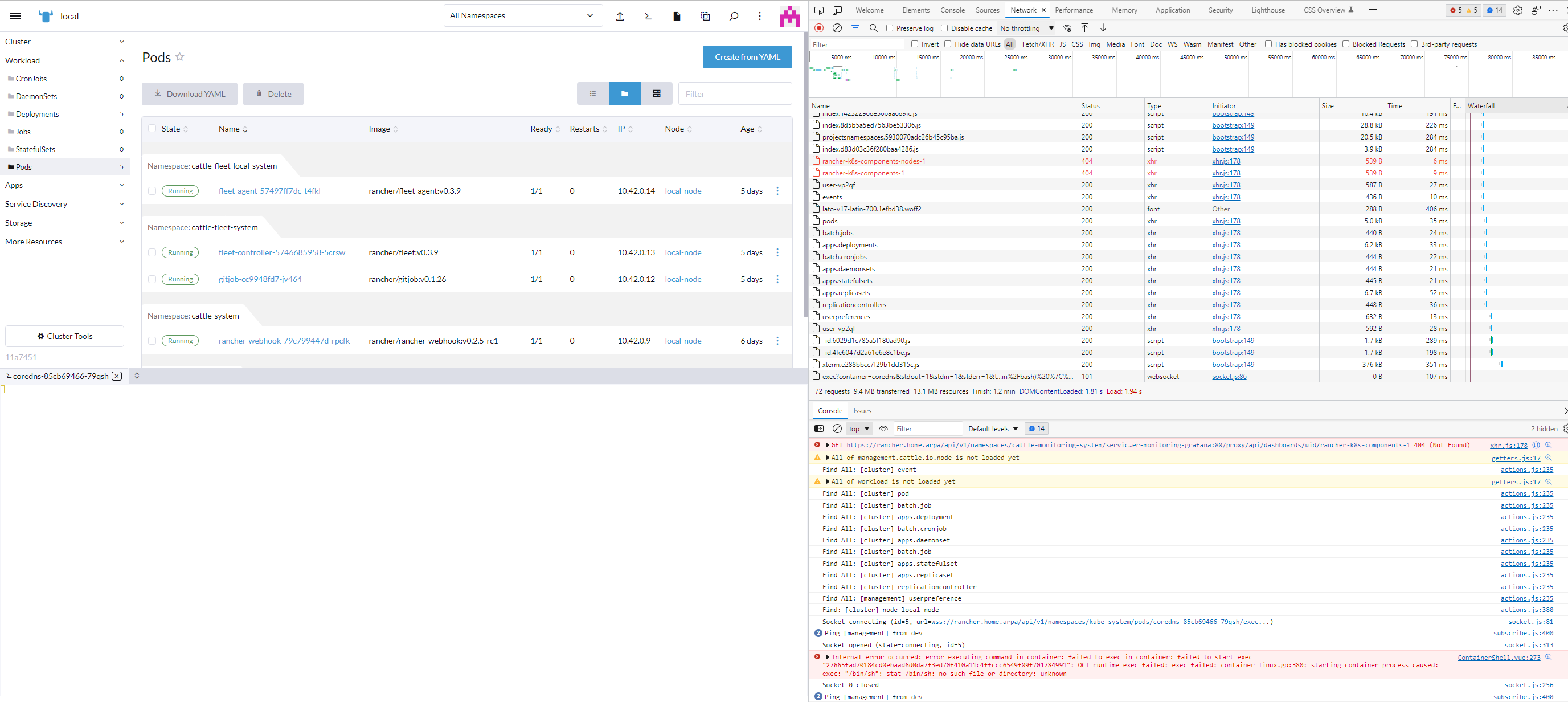This screenshot has width=1568, height=702.
Task: Open Cluster Tools
Action: coord(64,336)
